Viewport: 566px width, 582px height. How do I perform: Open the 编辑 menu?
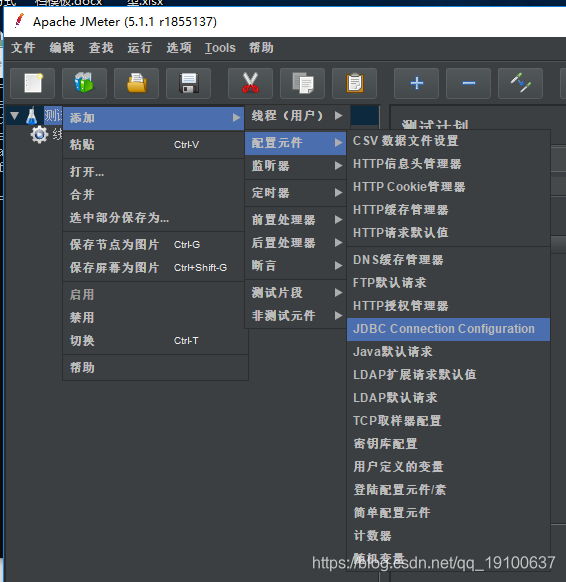coord(62,48)
